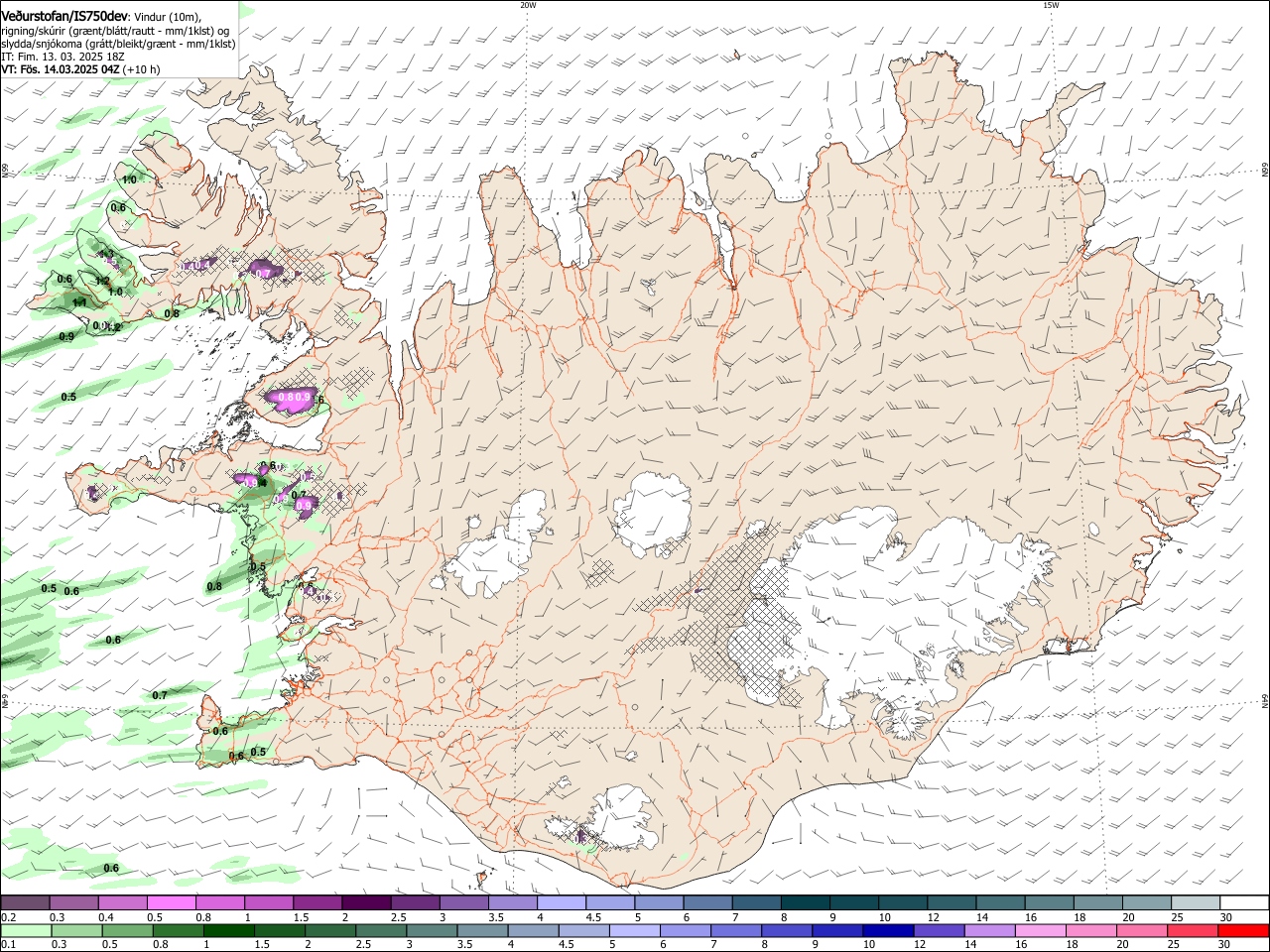Pick the light green 0.3 rain scale swatch
The height and width of the screenshot is (952, 1270).
tap(76, 930)
